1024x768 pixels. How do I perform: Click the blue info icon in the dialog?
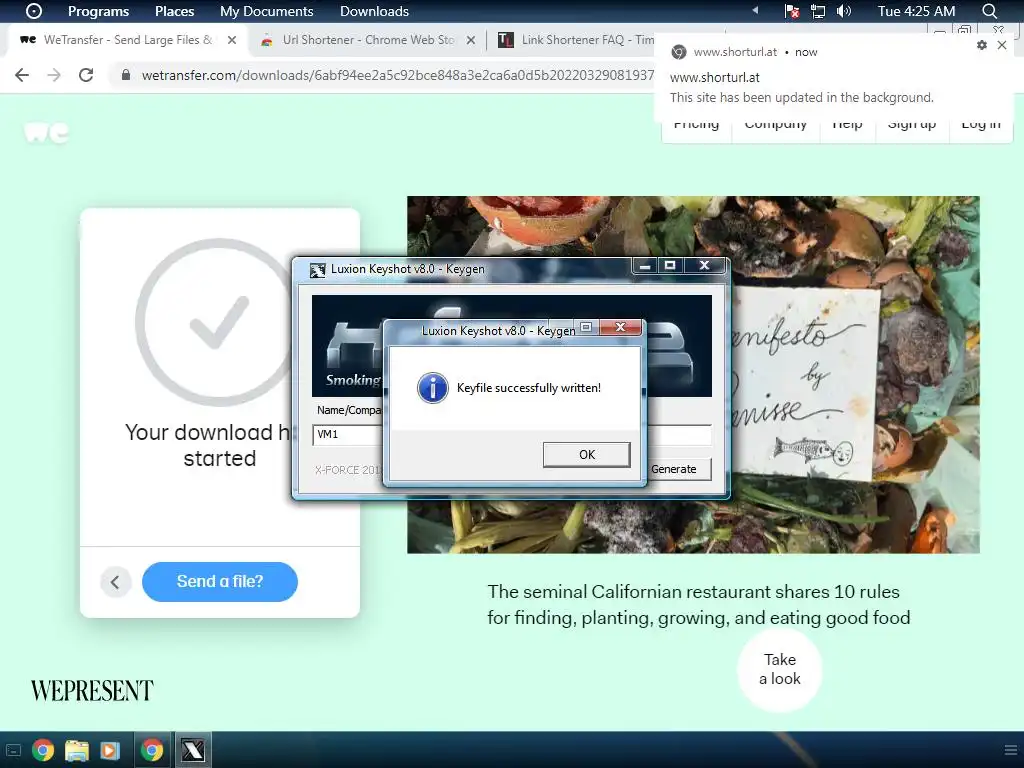tap(432, 388)
